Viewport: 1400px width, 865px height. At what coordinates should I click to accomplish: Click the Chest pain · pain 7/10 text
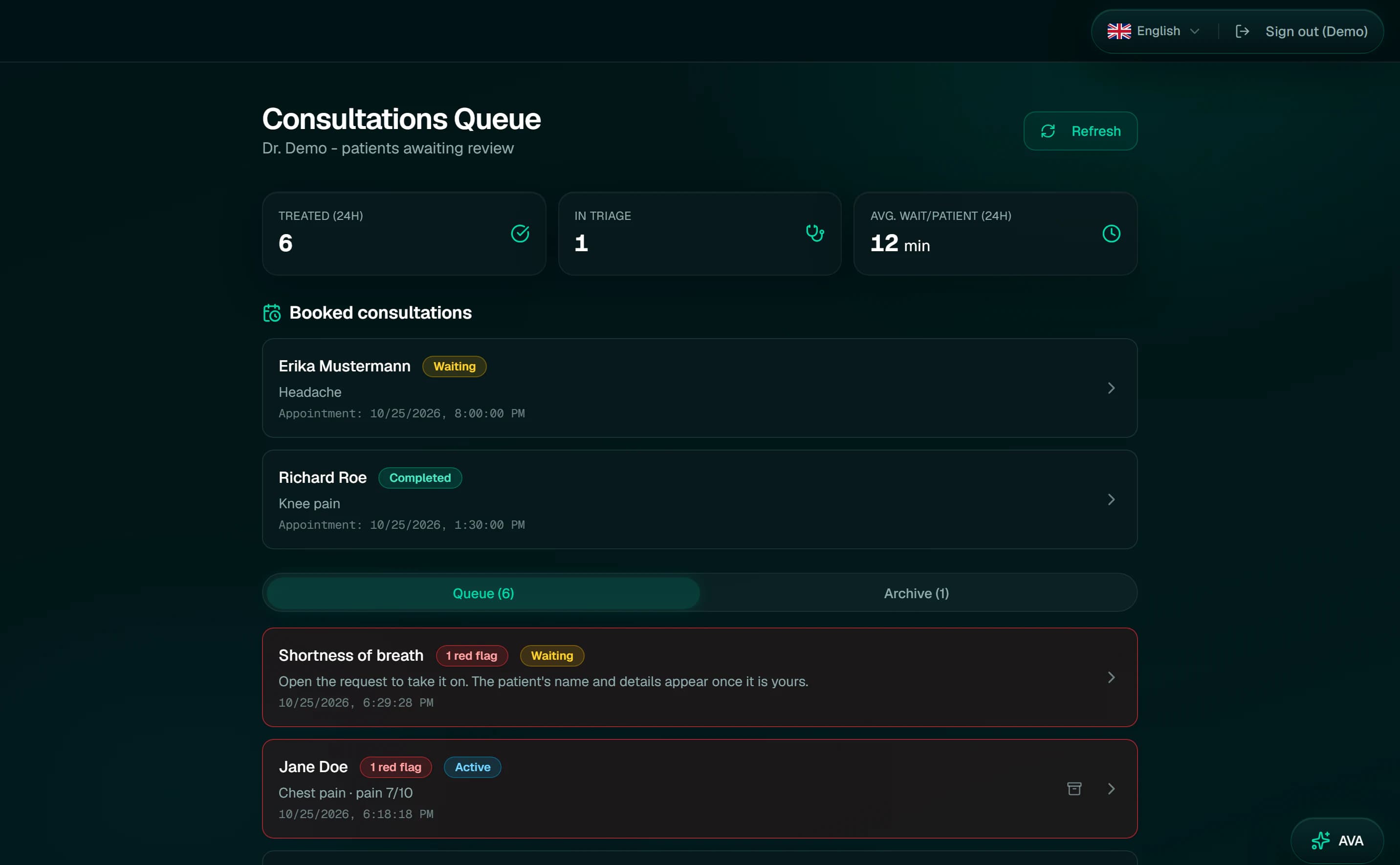tap(345, 793)
